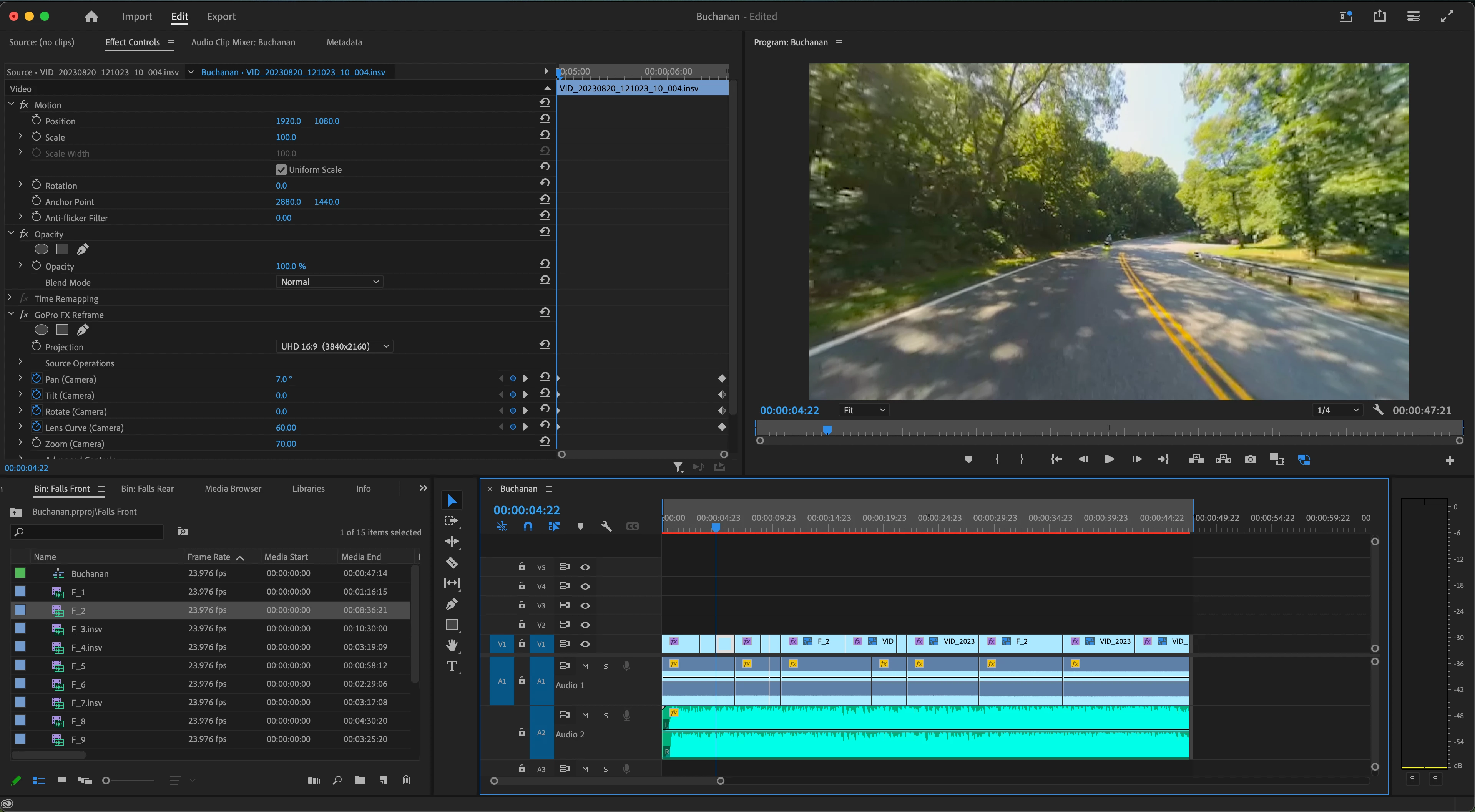Switch to Audio Clip Mixer tab
Image resolution: width=1475 pixels, height=812 pixels.
coord(243,42)
